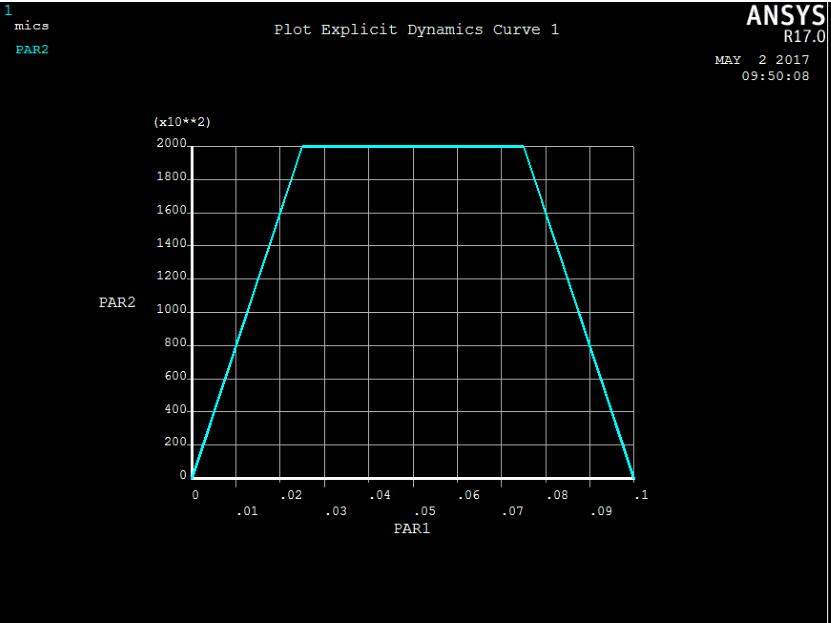Click the window number '1' in the corner
This screenshot has height=623, width=831.
click(8, 11)
